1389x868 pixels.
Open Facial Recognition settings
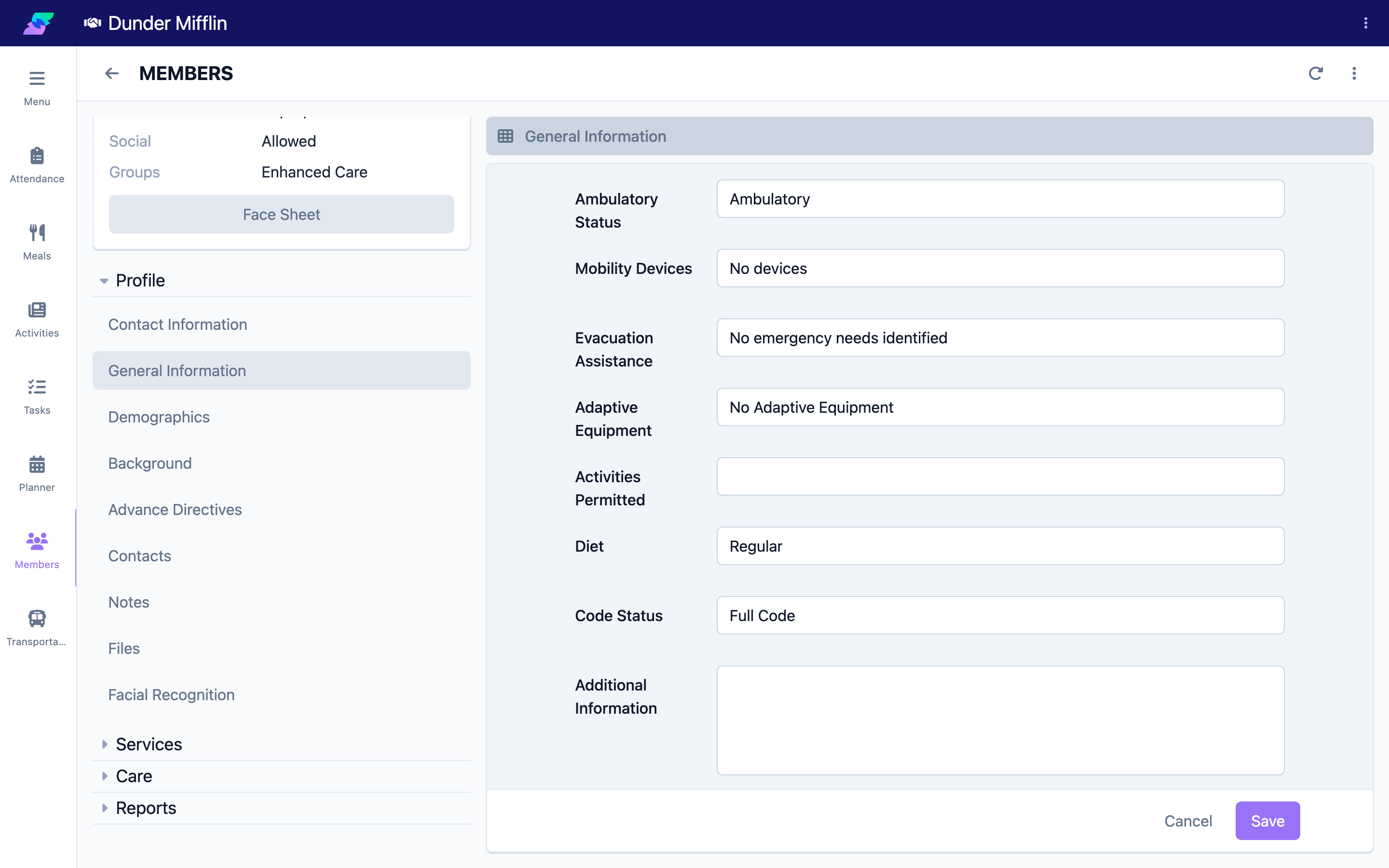click(x=281, y=694)
